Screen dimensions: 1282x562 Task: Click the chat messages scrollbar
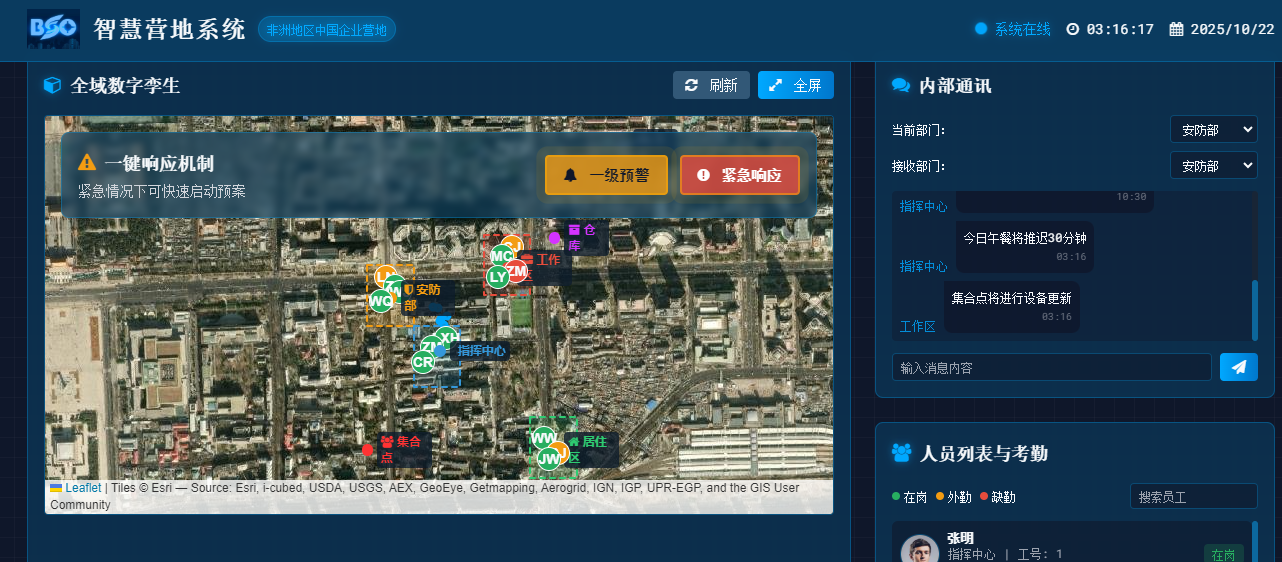pyautogui.click(x=1255, y=310)
